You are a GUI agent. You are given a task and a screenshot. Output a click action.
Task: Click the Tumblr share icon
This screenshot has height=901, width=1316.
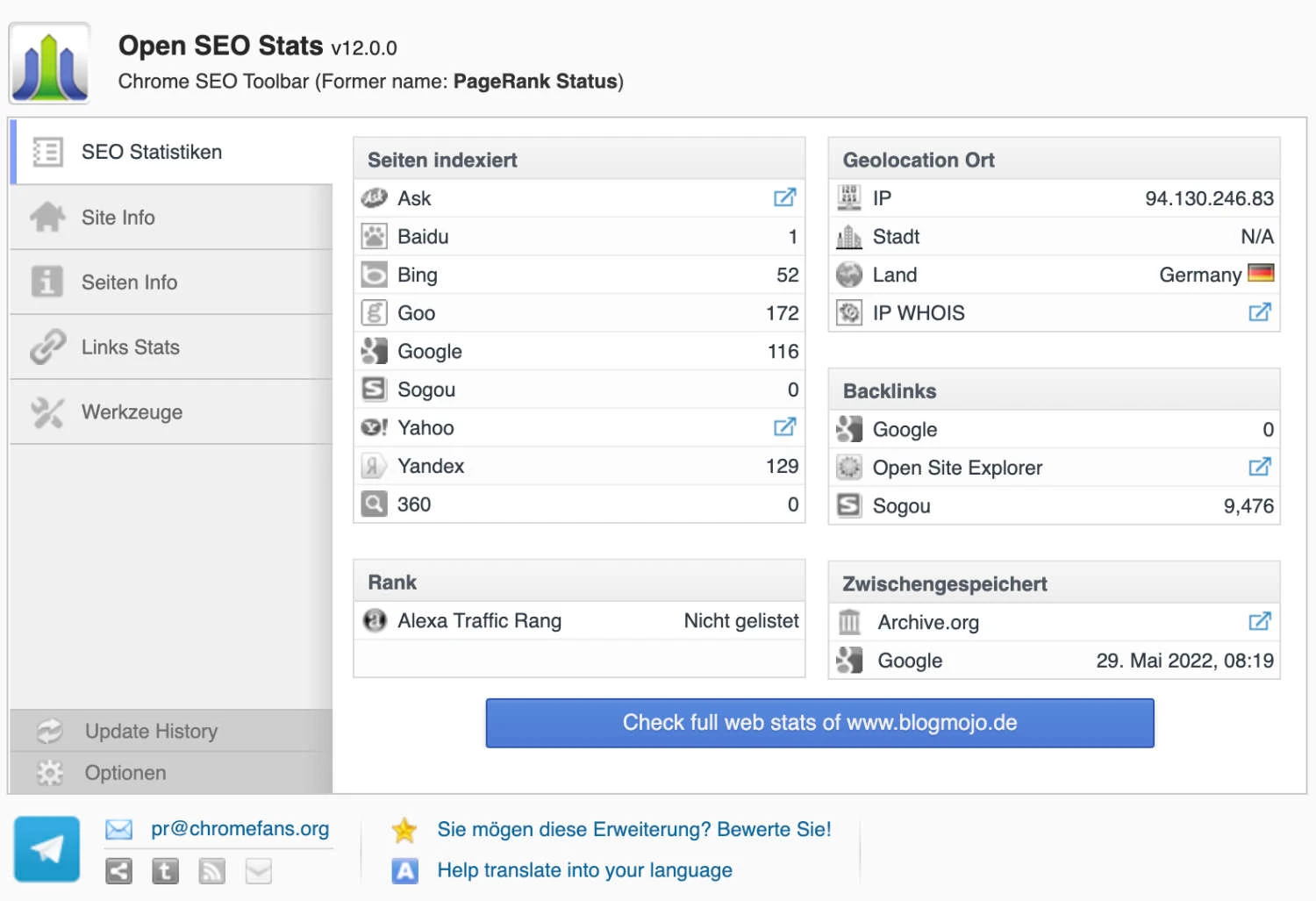point(165,871)
